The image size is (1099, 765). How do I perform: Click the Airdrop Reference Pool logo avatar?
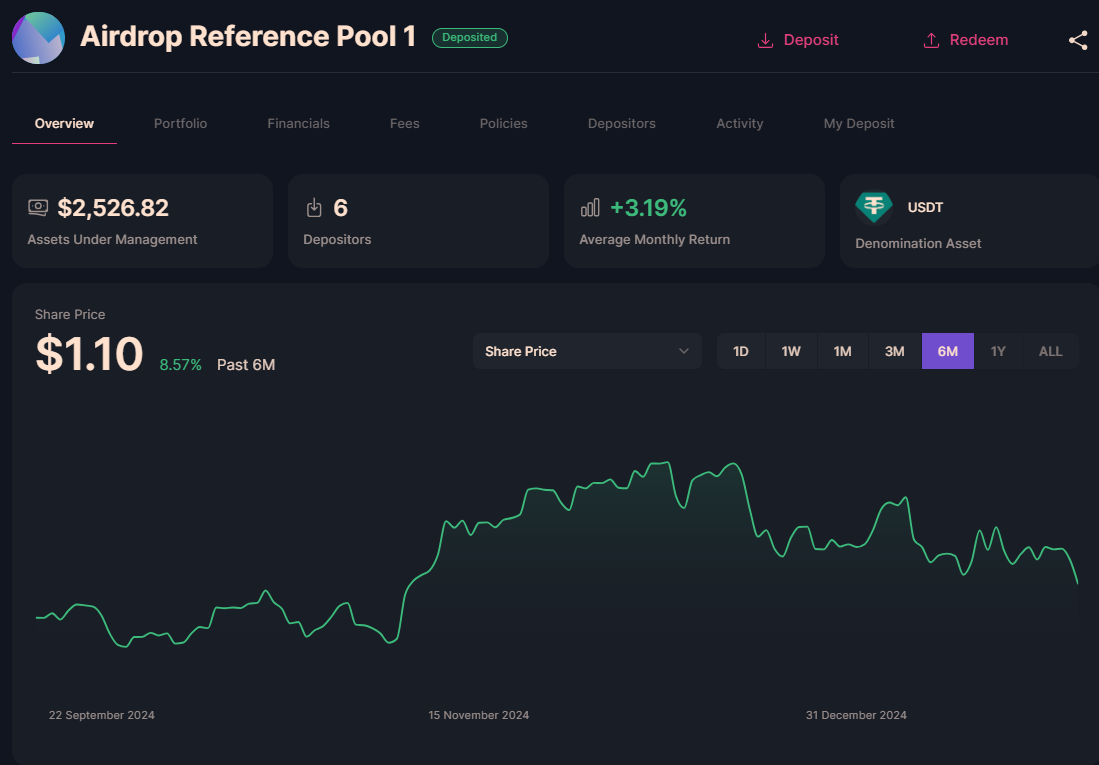38,37
